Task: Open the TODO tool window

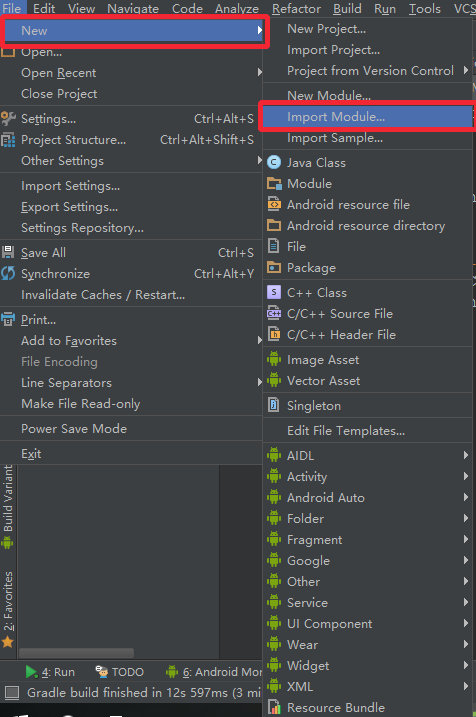Action: [120, 672]
